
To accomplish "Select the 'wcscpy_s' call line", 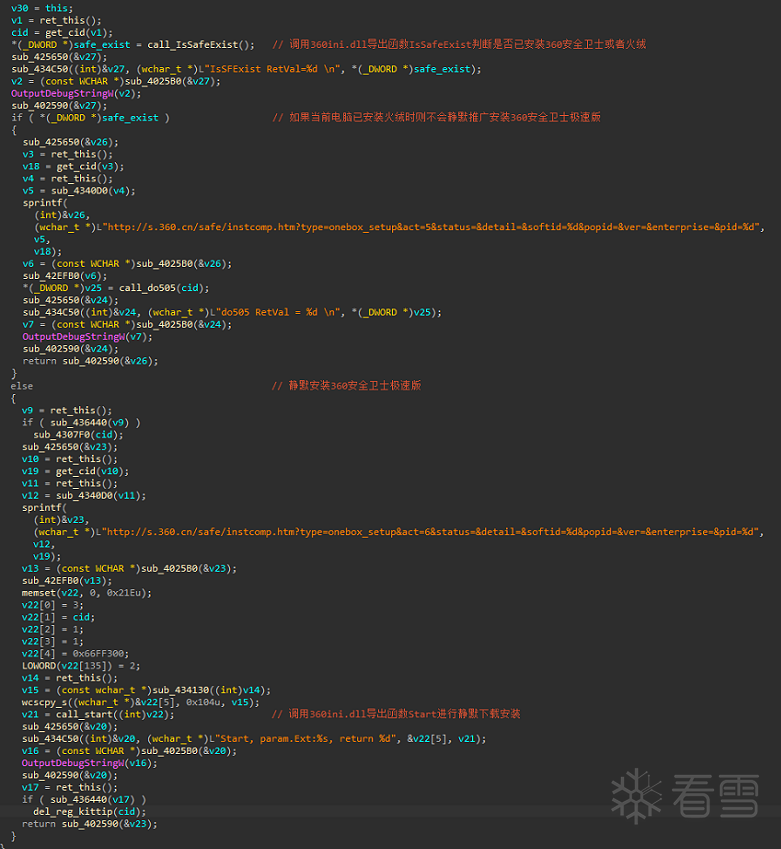I will point(141,703).
